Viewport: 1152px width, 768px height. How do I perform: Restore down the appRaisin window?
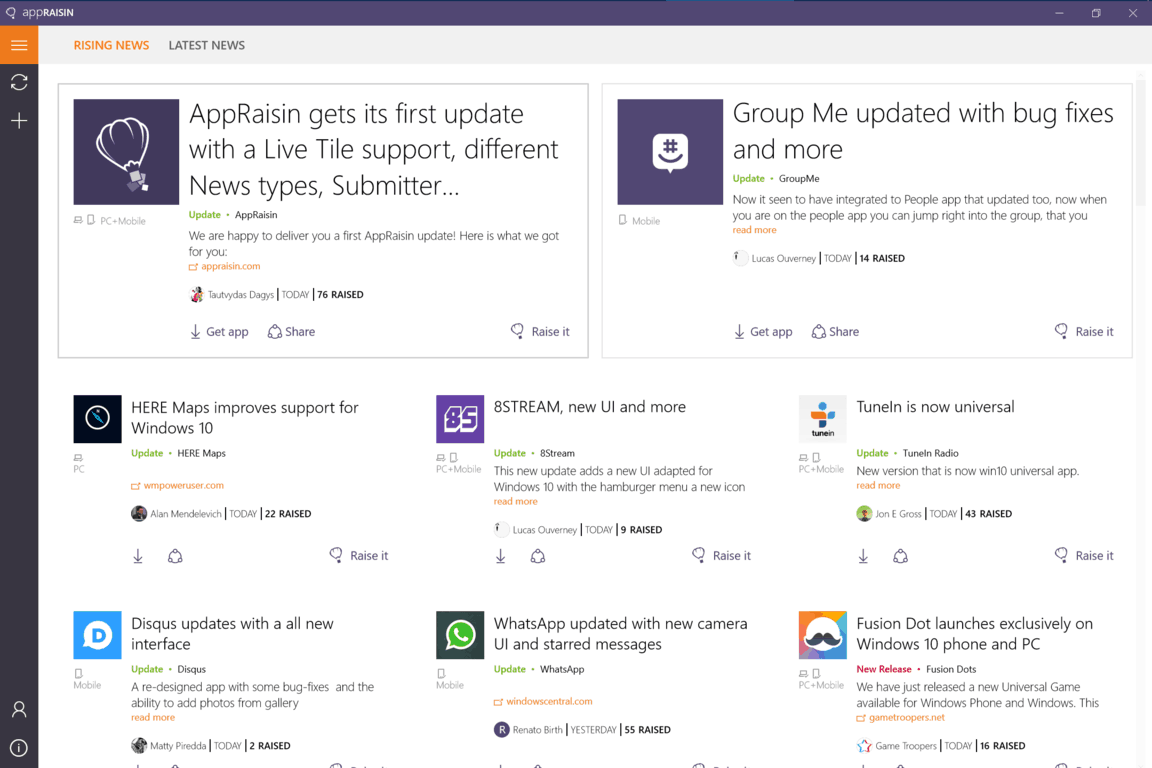point(1096,12)
